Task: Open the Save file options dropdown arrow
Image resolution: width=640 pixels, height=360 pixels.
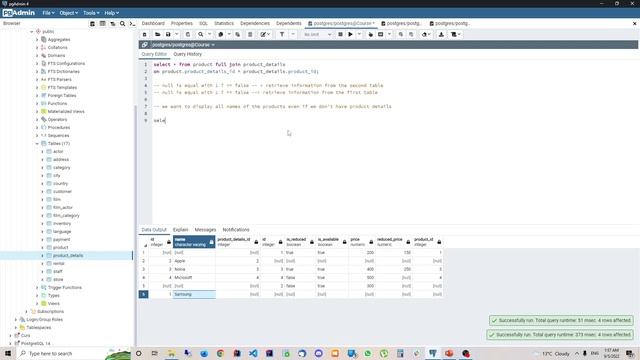Action: click(176, 35)
